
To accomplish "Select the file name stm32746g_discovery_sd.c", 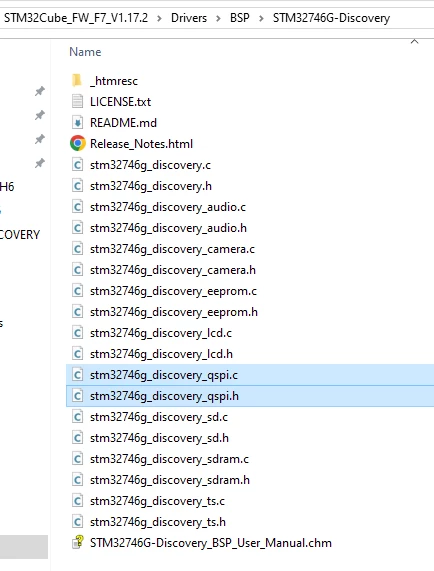I will pos(159,417).
